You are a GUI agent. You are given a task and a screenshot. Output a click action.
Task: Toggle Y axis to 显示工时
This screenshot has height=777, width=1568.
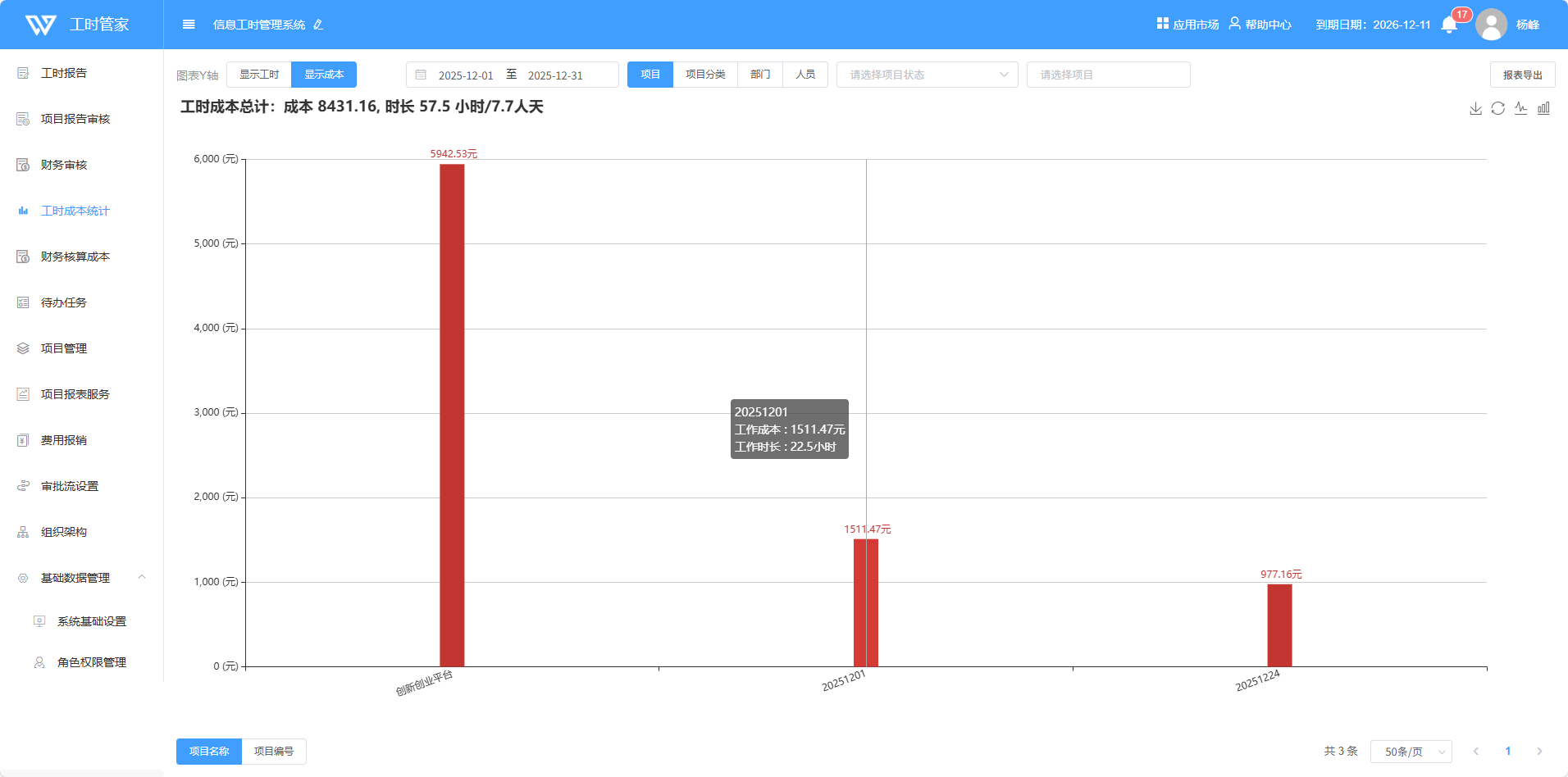point(259,75)
